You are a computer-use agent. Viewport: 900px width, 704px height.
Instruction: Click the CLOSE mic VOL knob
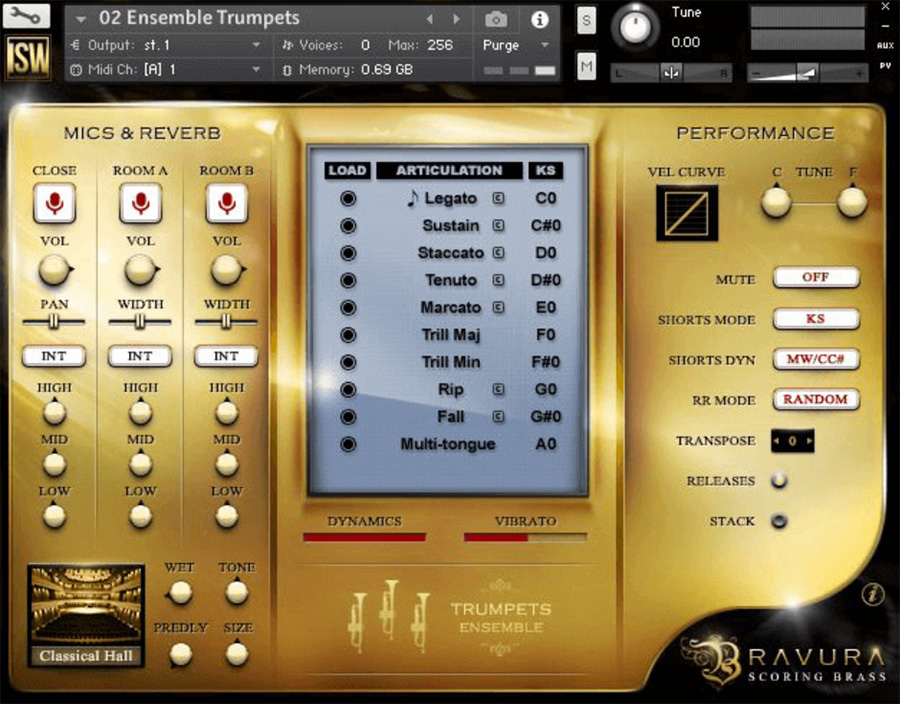click(x=55, y=270)
